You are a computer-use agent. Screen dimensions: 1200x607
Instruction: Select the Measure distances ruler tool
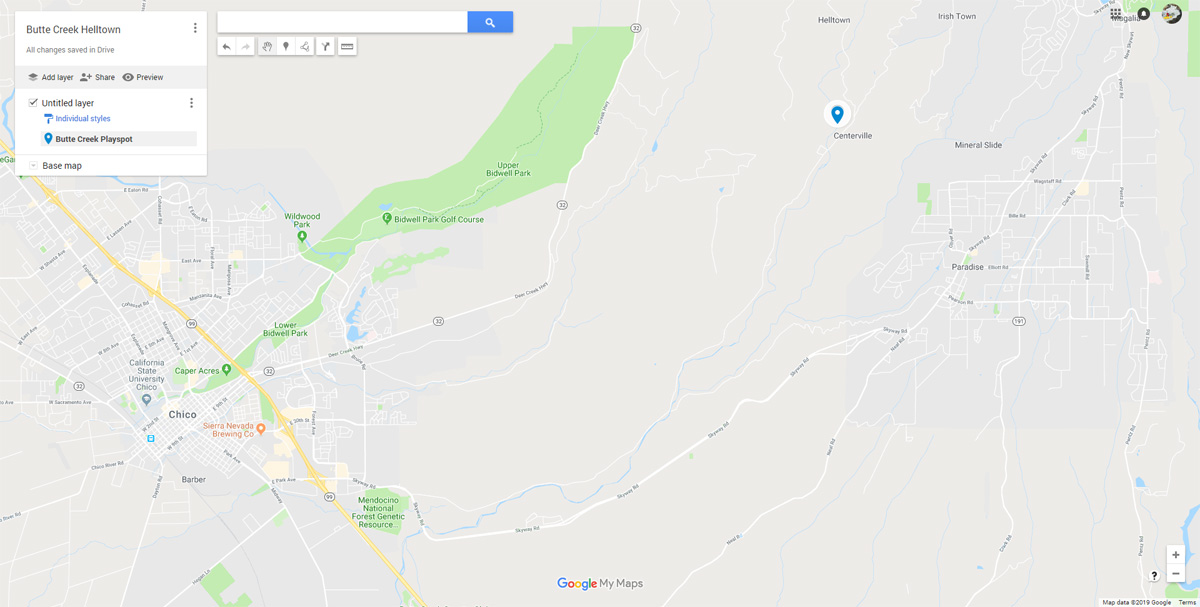pos(347,47)
